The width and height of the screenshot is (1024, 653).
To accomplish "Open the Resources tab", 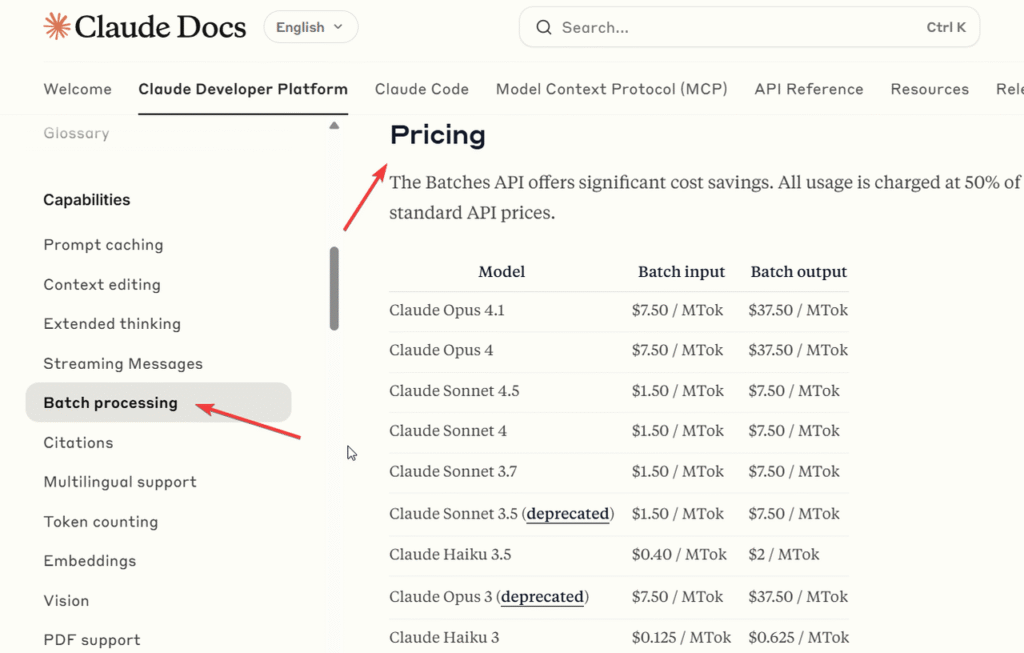I will [929, 89].
